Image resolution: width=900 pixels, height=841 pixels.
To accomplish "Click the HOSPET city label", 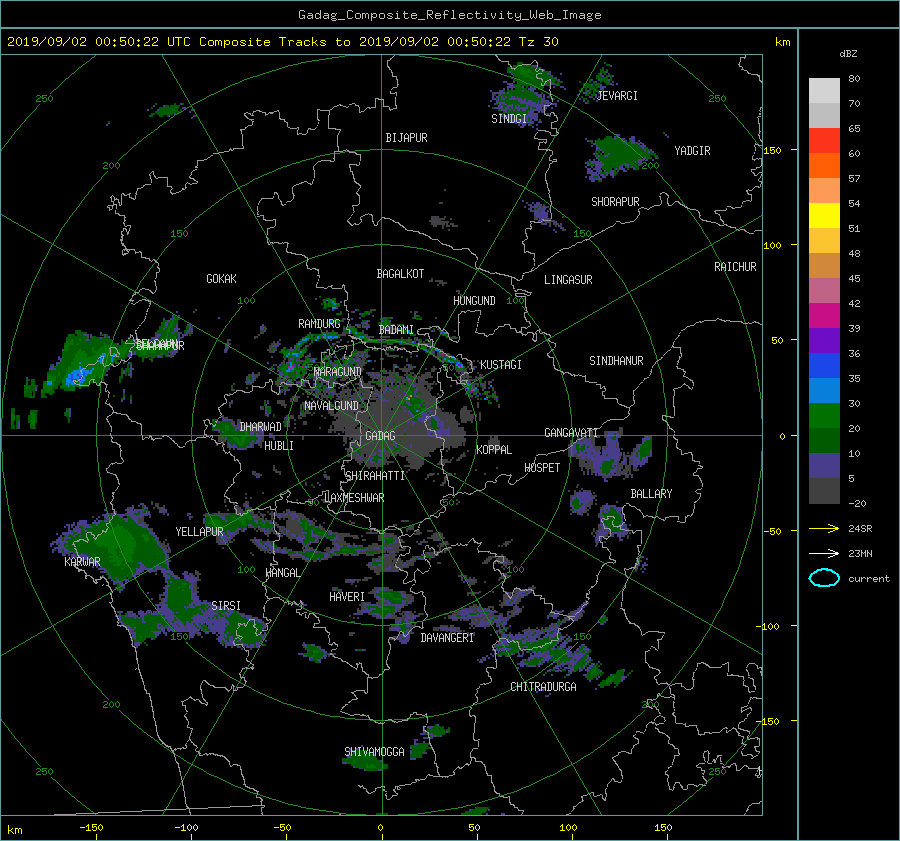I will point(542,468).
